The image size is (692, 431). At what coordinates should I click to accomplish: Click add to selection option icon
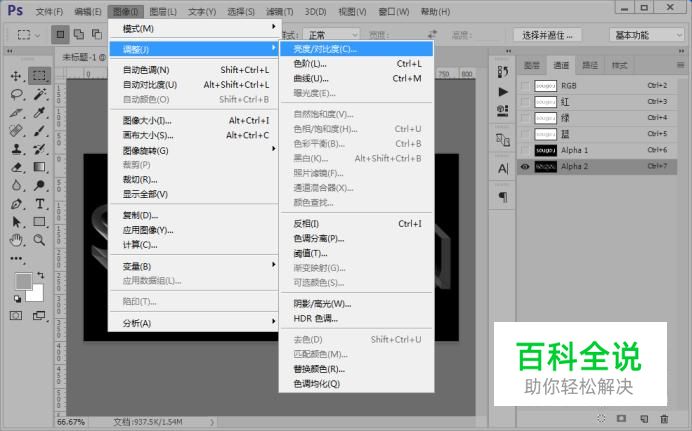[79, 34]
